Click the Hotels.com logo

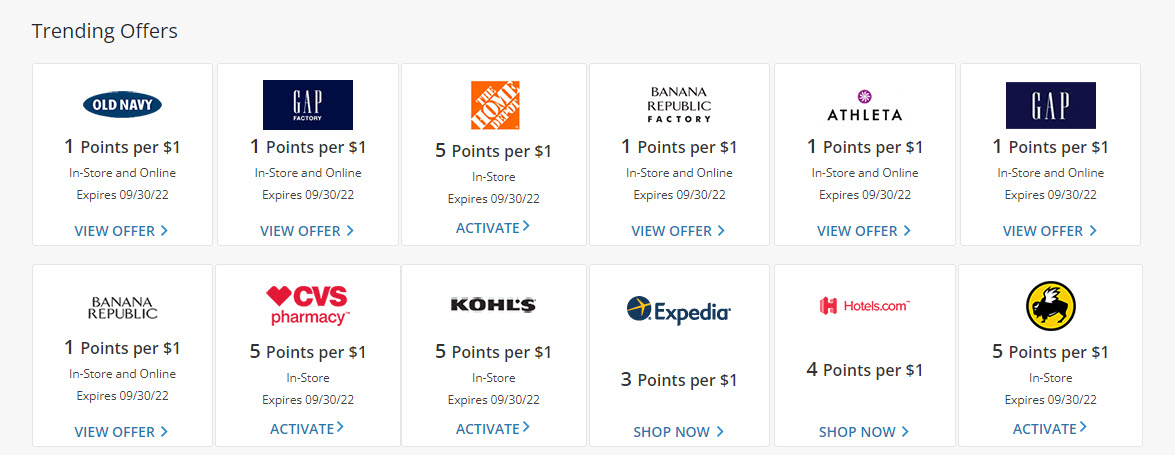coord(865,305)
